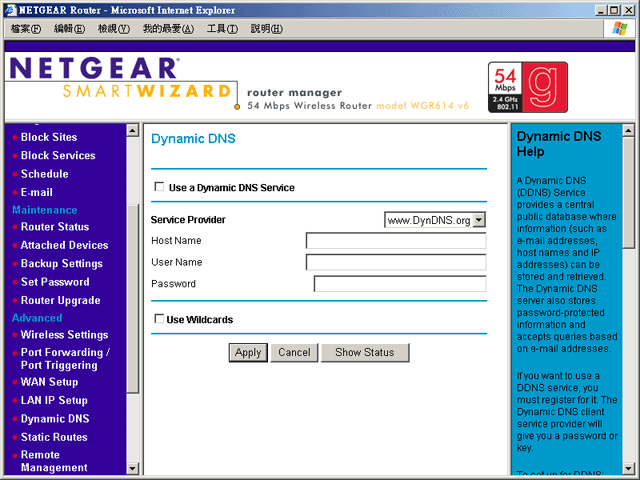Click the Internet Explorer icon in title bar
The width and height of the screenshot is (640, 480).
11,10
